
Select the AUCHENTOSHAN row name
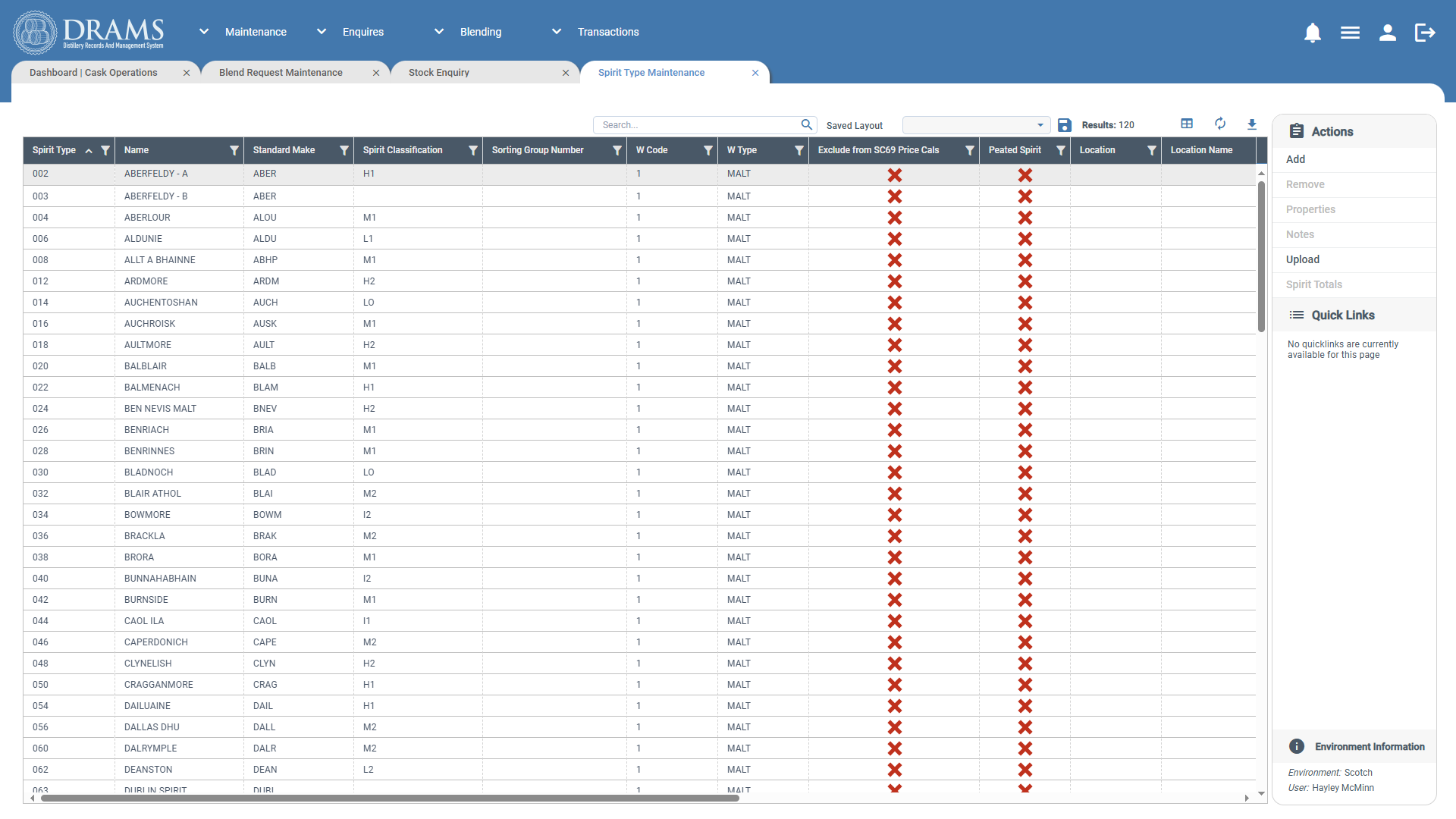[161, 303]
